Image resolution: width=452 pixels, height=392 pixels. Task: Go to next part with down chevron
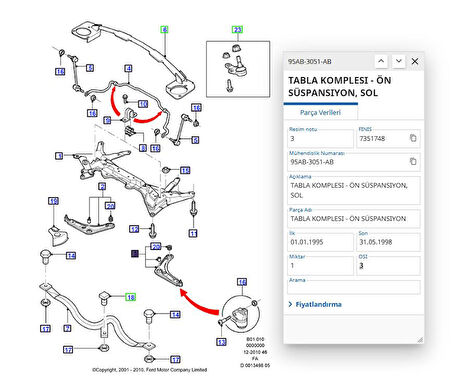398,61
